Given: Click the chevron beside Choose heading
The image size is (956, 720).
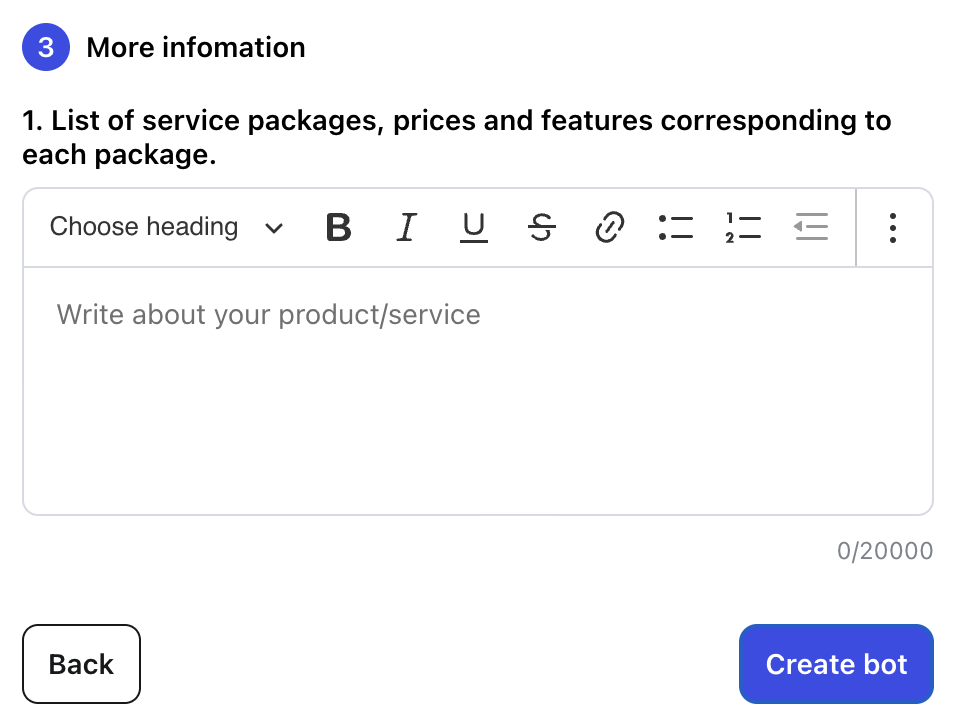Looking at the screenshot, I should pos(273,229).
